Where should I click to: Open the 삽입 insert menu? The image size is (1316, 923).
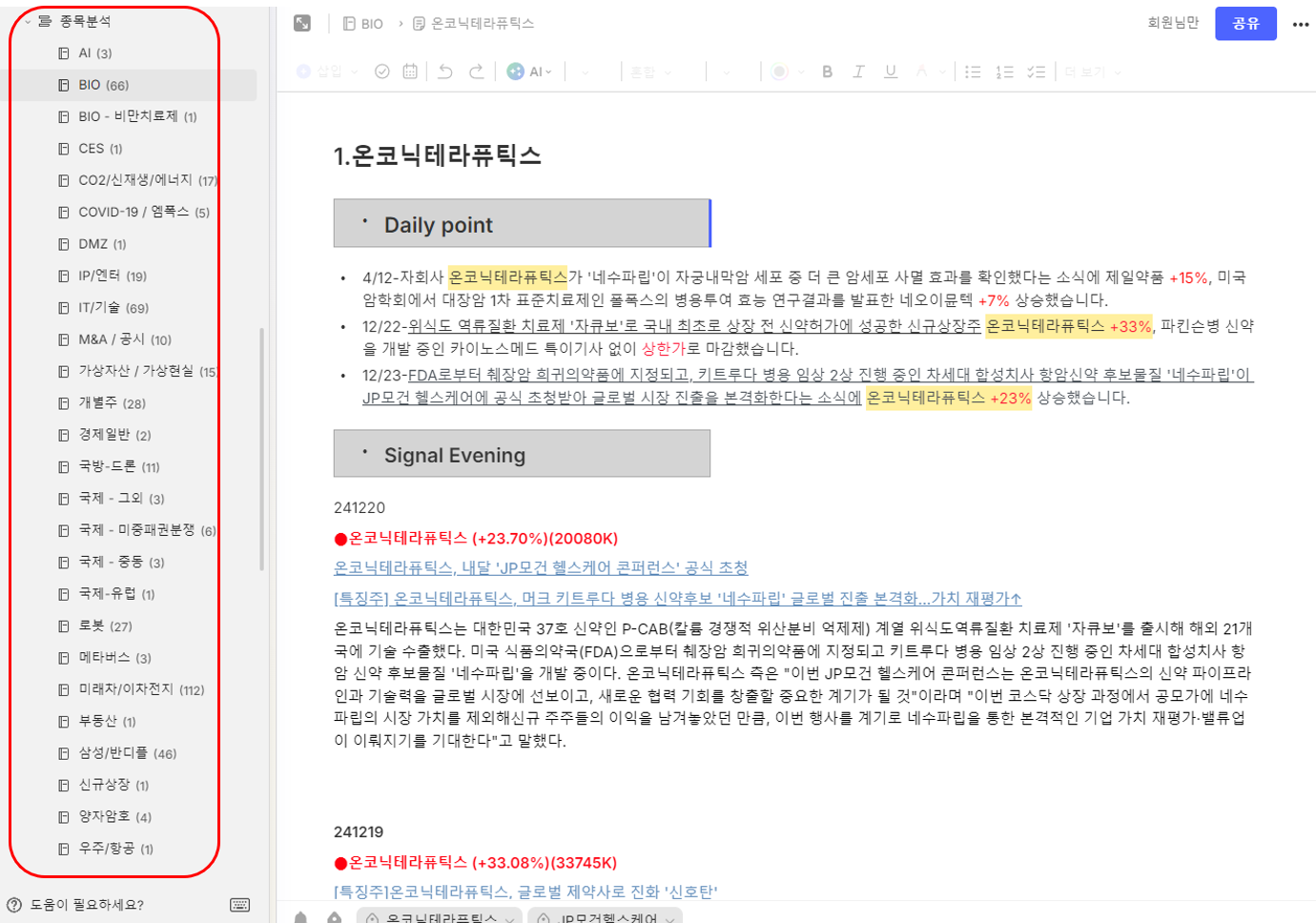(x=327, y=72)
